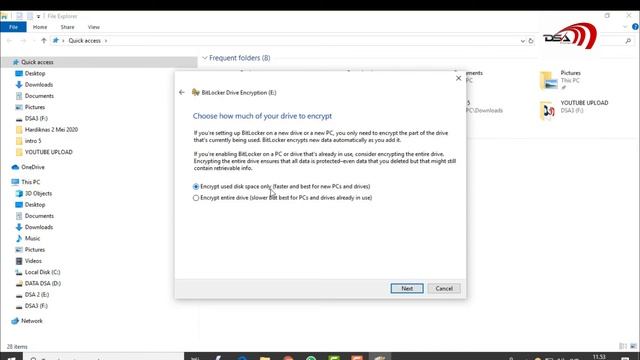Go back in the BitLocker wizard
640x360 pixels.
pyautogui.click(x=182, y=92)
